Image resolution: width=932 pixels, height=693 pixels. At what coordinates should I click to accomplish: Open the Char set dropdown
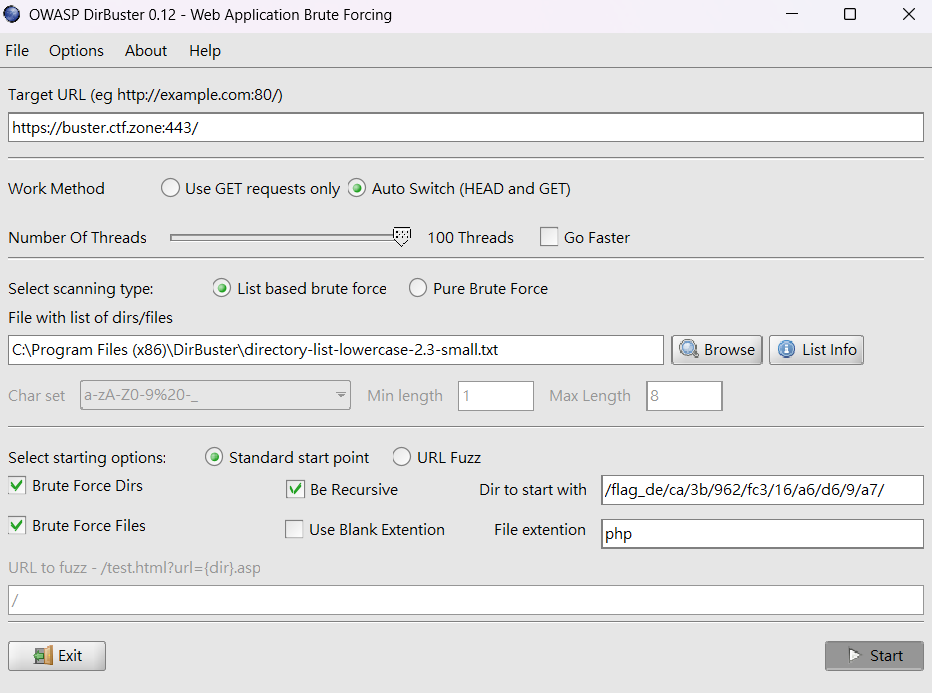342,395
